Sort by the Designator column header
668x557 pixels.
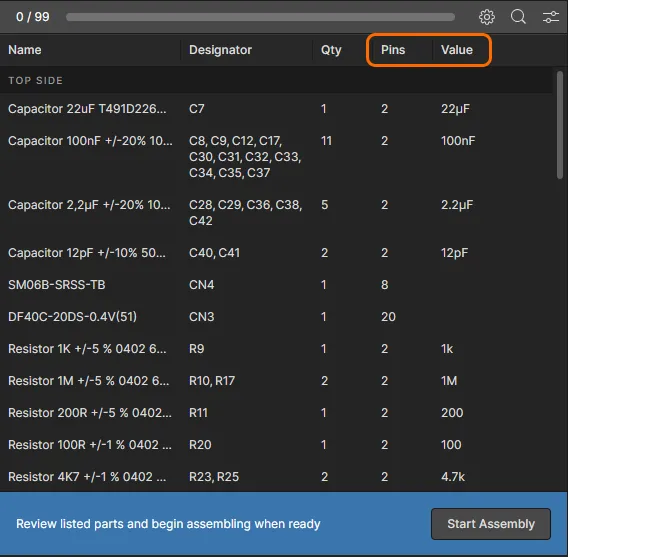click(220, 50)
